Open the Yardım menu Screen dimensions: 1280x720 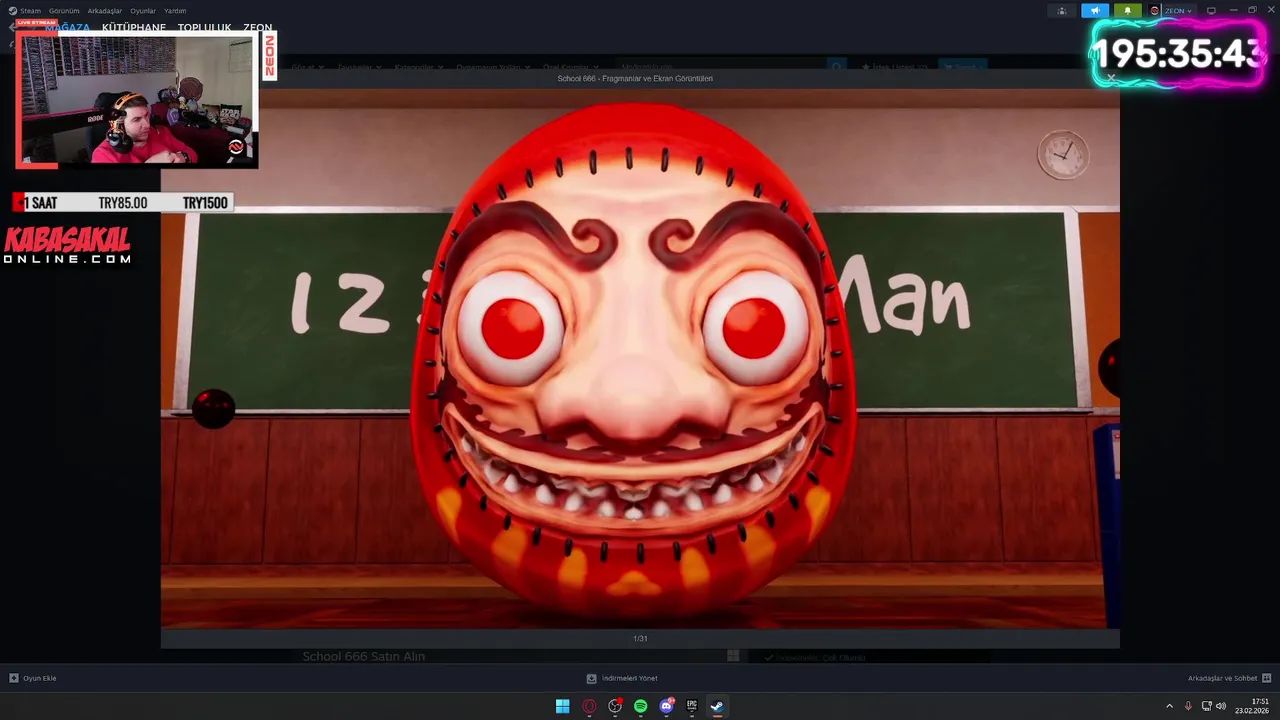175,11
